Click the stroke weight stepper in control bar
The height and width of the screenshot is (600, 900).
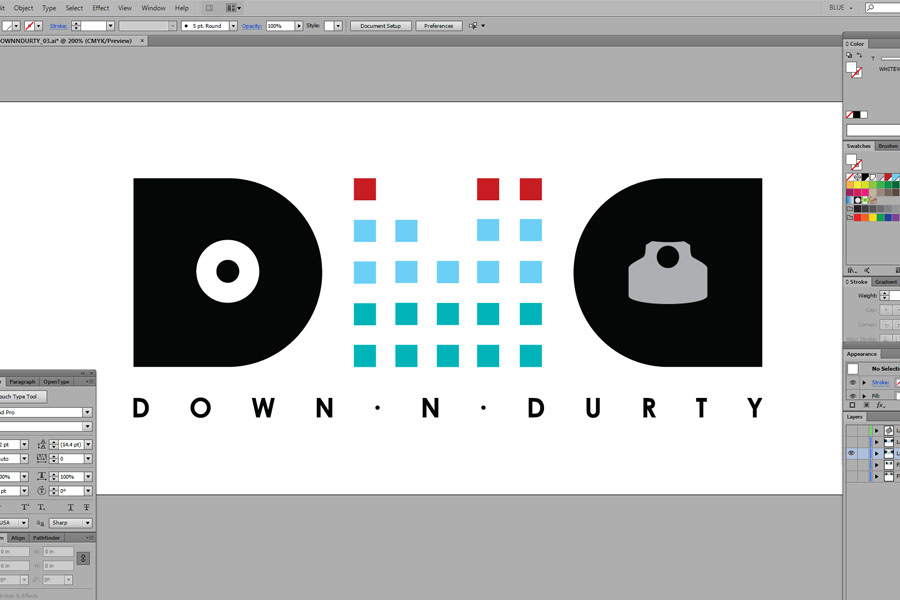[x=76, y=26]
